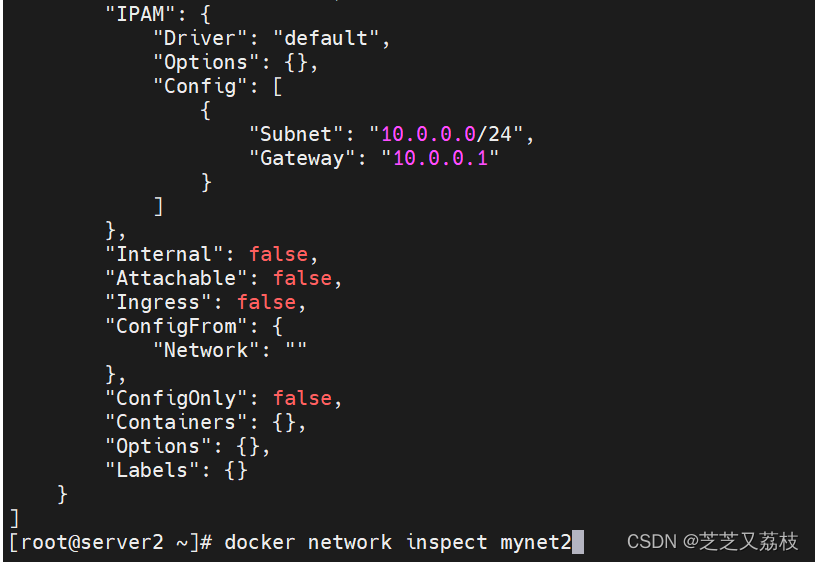The height and width of the screenshot is (562, 815).
Task: Click the "Subnet" key text
Action: (x=298, y=134)
